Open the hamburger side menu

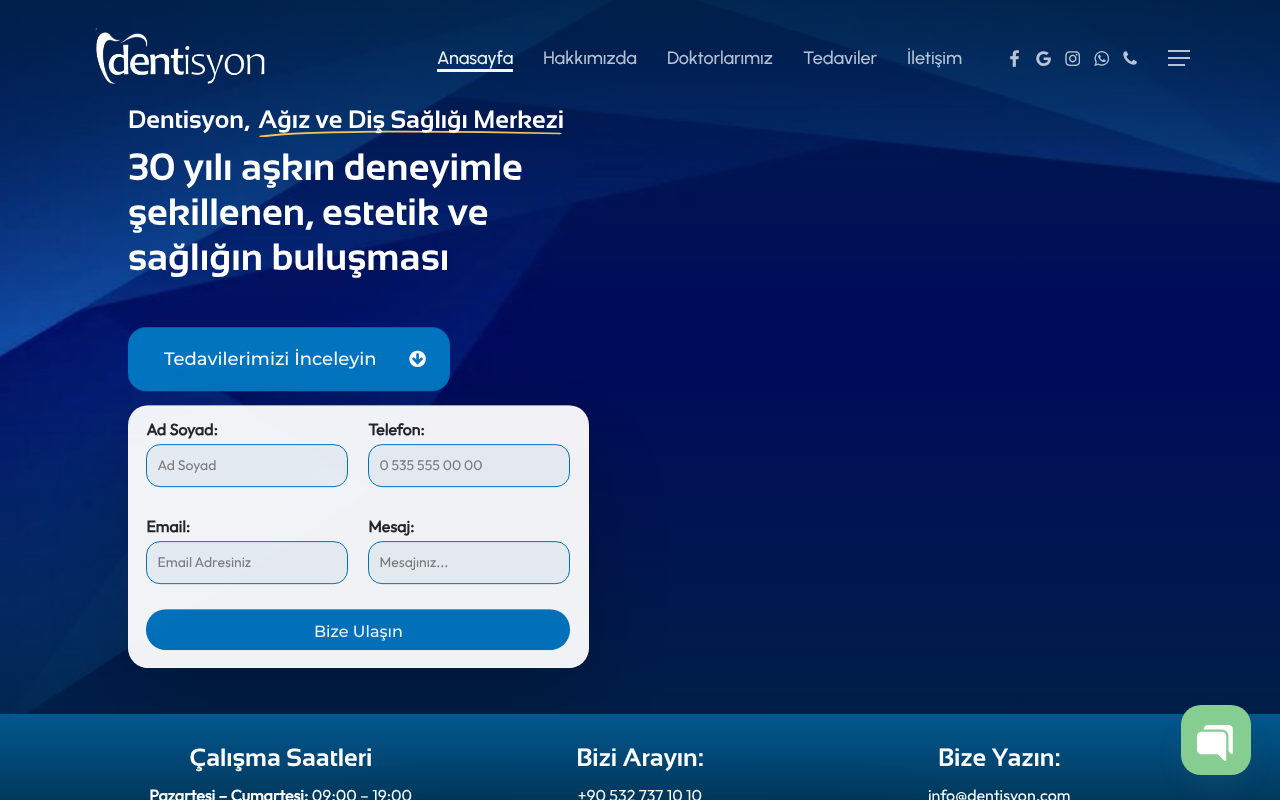tap(1179, 58)
